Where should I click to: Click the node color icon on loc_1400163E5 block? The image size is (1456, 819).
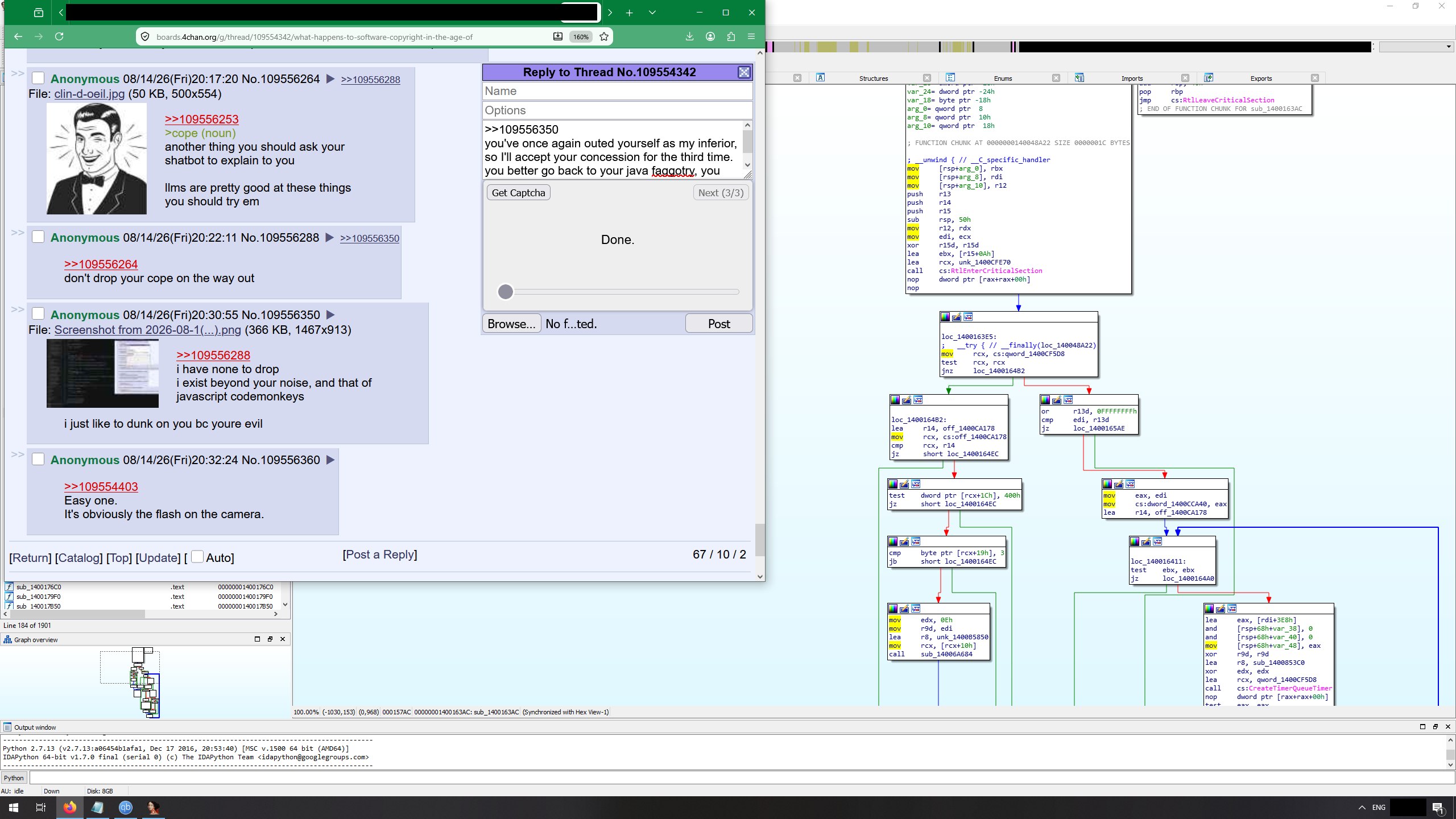945,317
